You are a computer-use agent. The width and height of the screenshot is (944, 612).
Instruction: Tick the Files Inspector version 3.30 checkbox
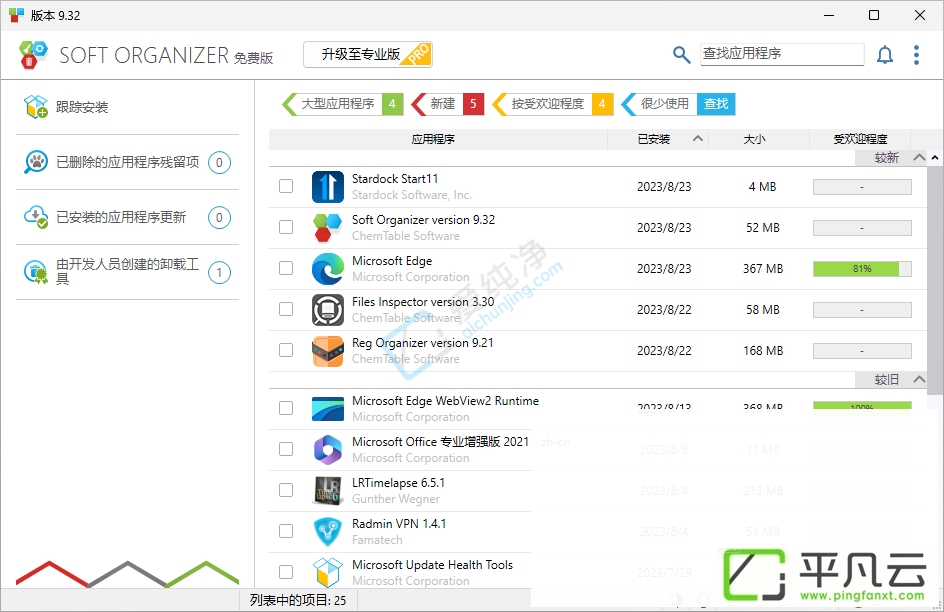point(286,309)
